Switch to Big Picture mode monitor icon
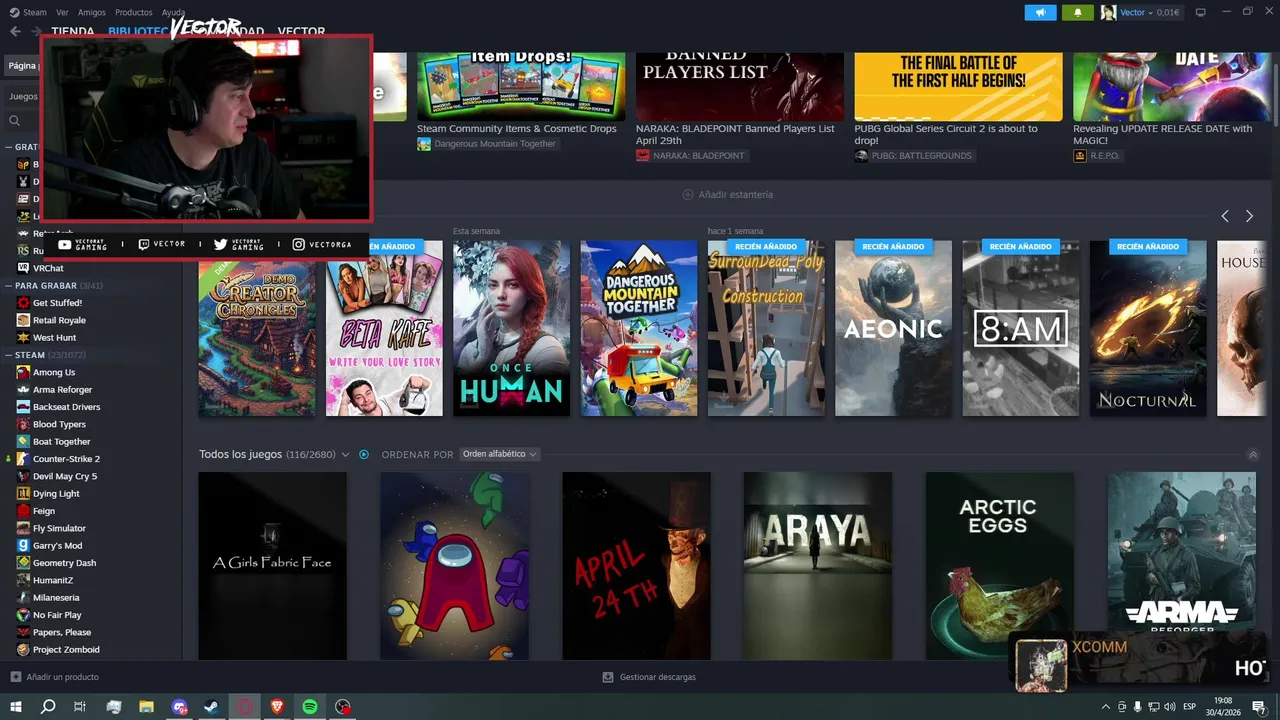Viewport: 1280px width, 720px height. click(x=1201, y=12)
